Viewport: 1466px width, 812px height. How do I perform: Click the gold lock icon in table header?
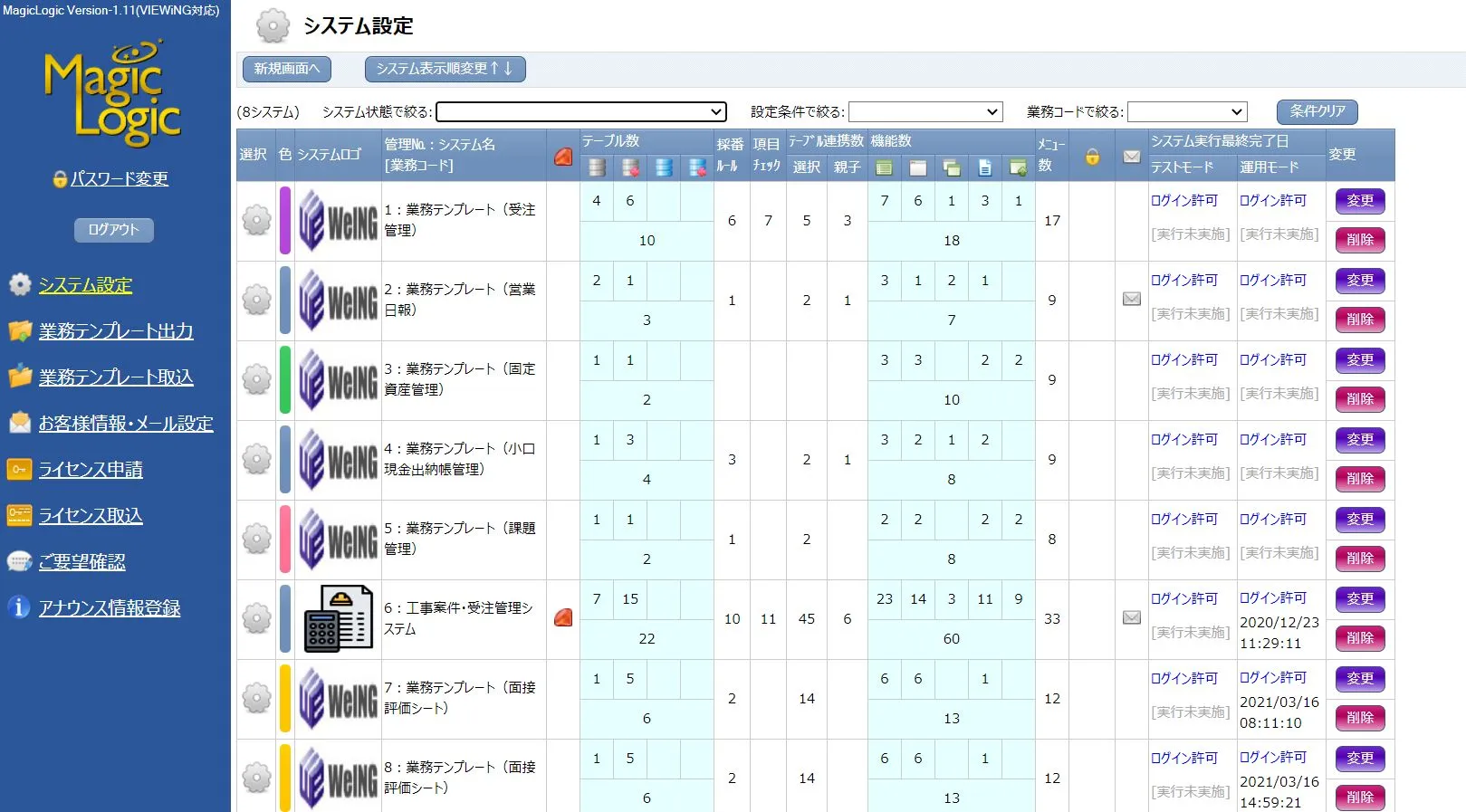(1092, 156)
